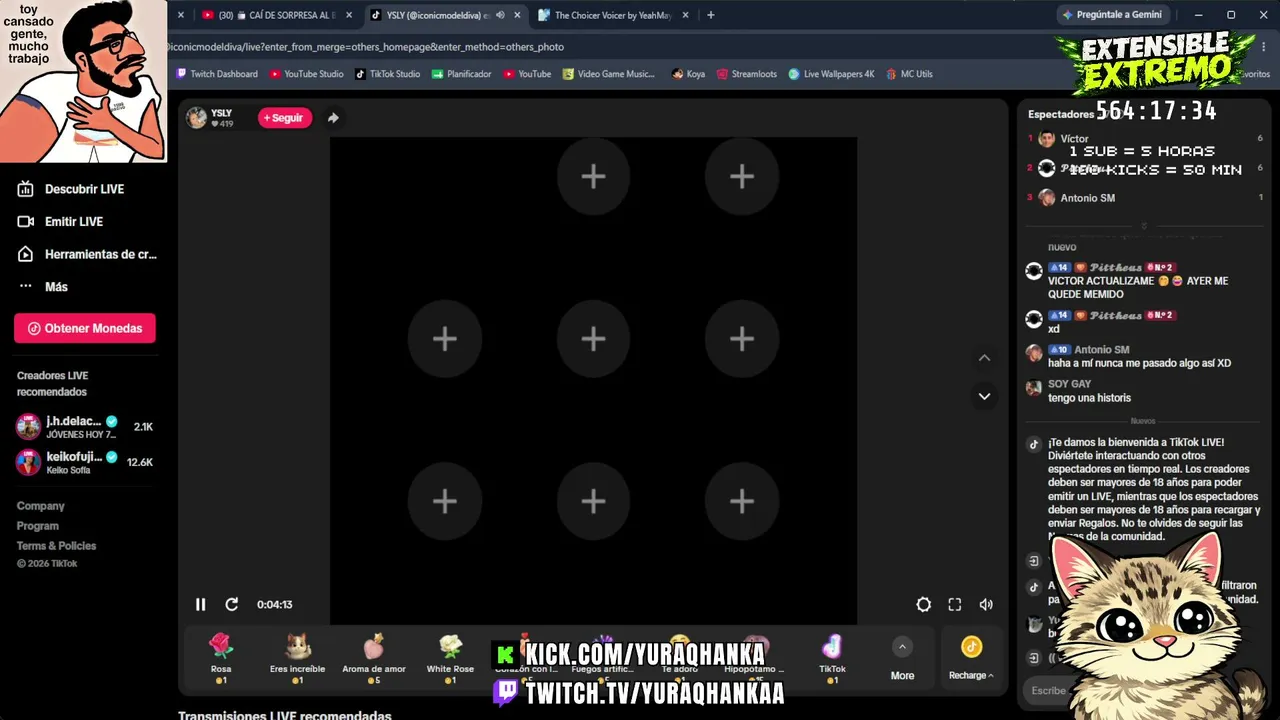
Task: Open the YSLY streamer avatar
Action: pos(197,118)
